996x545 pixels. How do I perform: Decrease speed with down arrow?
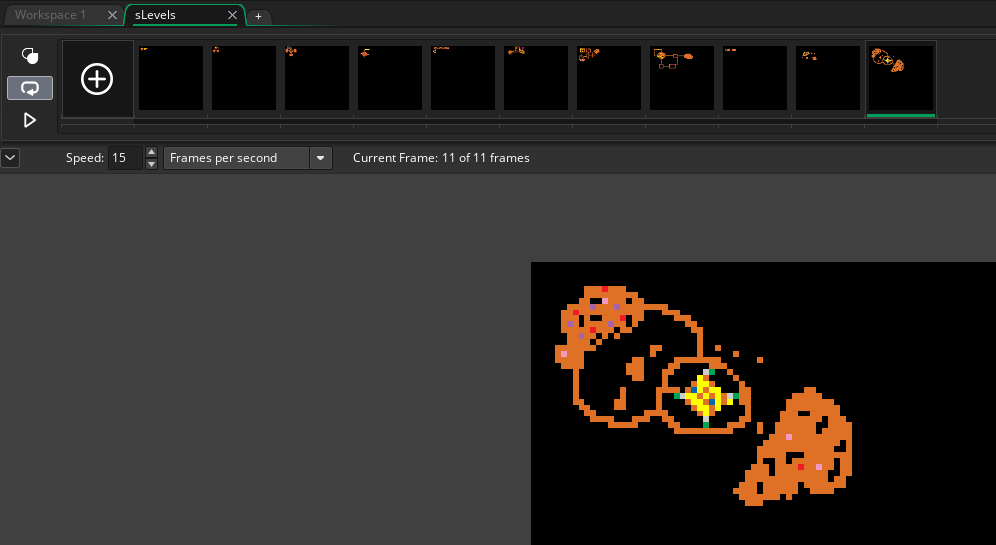151,164
